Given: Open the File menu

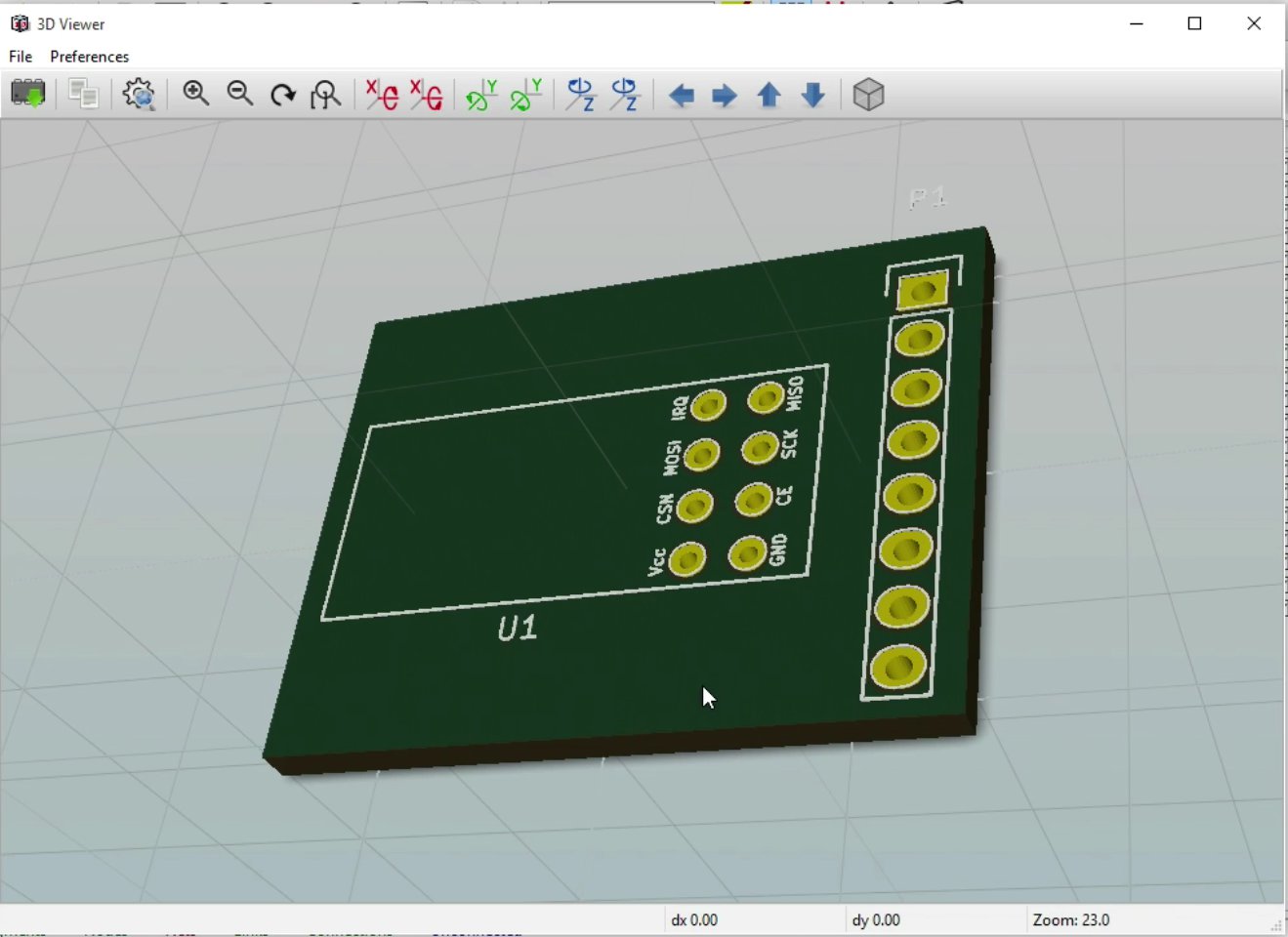Looking at the screenshot, I should [x=19, y=57].
